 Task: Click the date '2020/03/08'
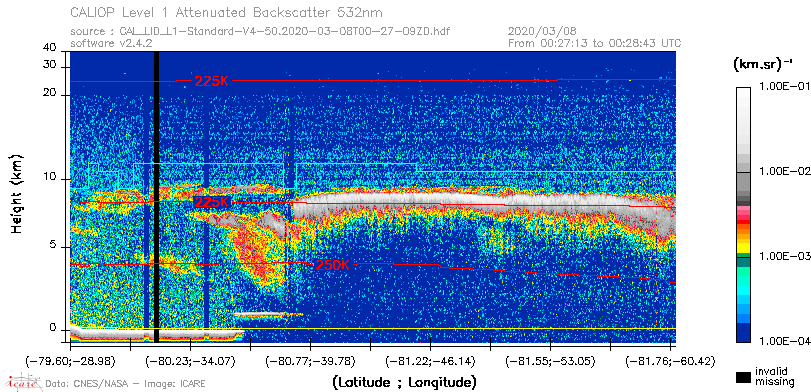click(x=542, y=32)
